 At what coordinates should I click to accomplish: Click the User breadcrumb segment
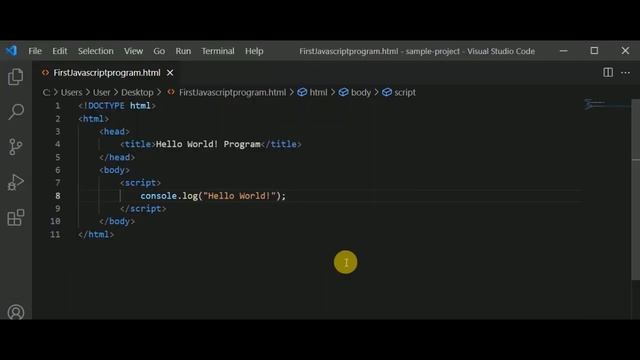(x=102, y=92)
